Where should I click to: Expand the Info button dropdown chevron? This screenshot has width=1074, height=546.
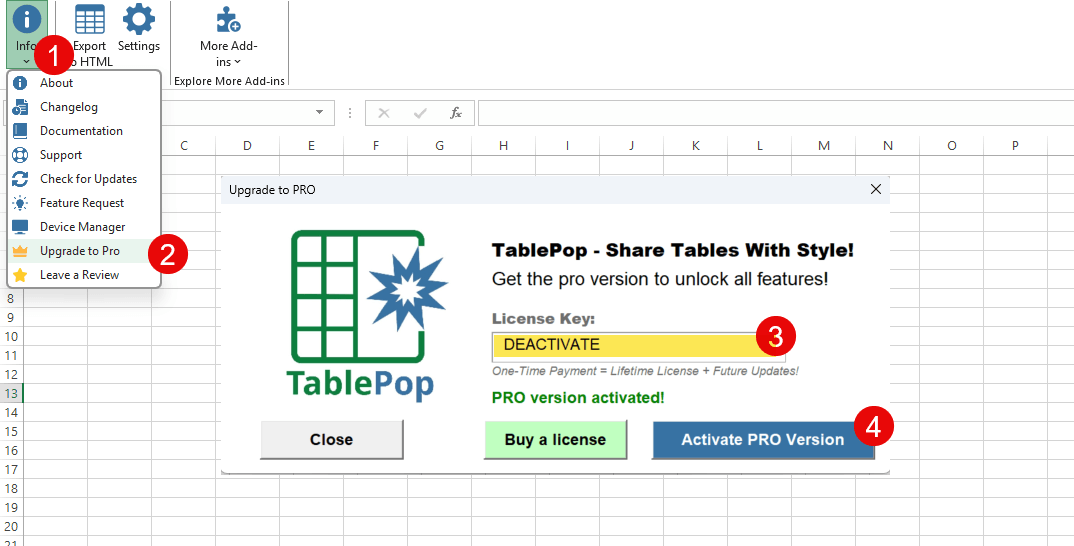click(x=27, y=62)
